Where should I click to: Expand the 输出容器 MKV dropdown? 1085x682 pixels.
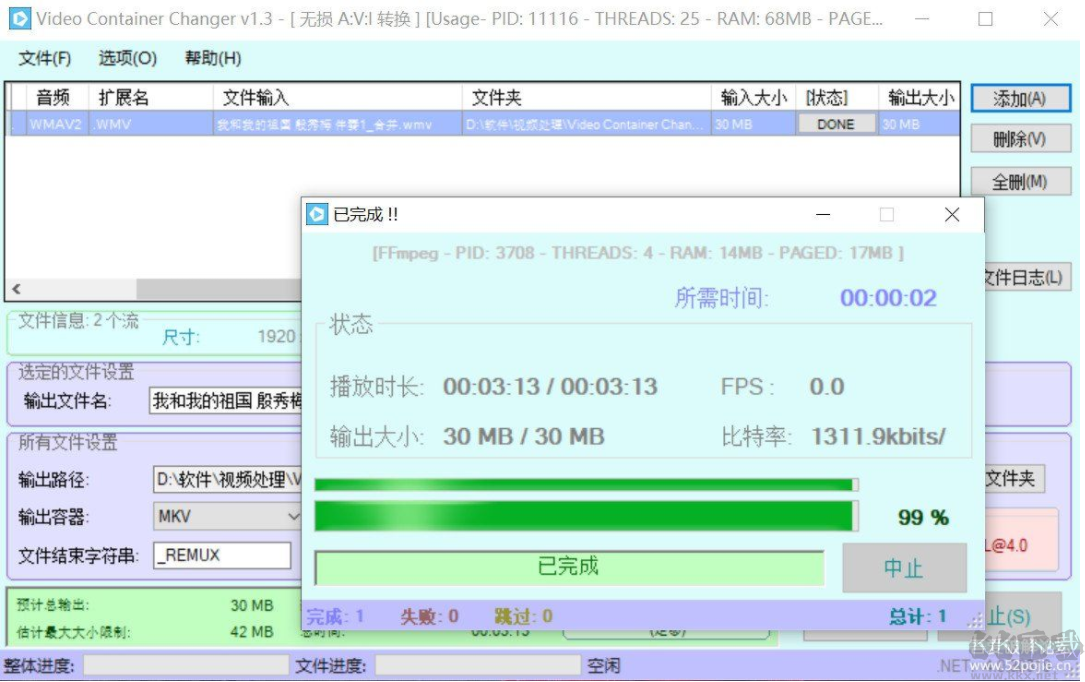tap(293, 517)
